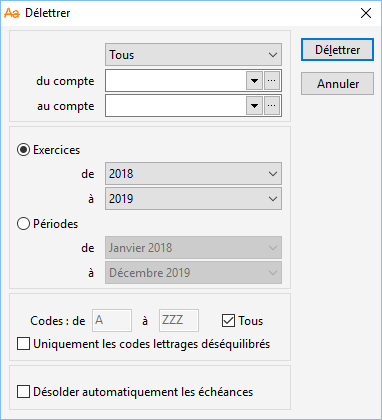Click the Annuler button
The height and width of the screenshot is (420, 382).
click(337, 84)
